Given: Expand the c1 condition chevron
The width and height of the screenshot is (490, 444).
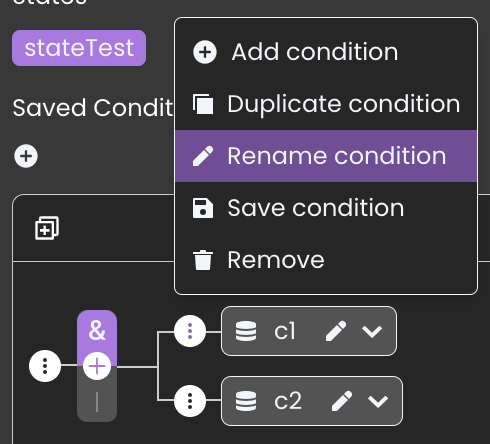Looking at the screenshot, I should point(372,332).
